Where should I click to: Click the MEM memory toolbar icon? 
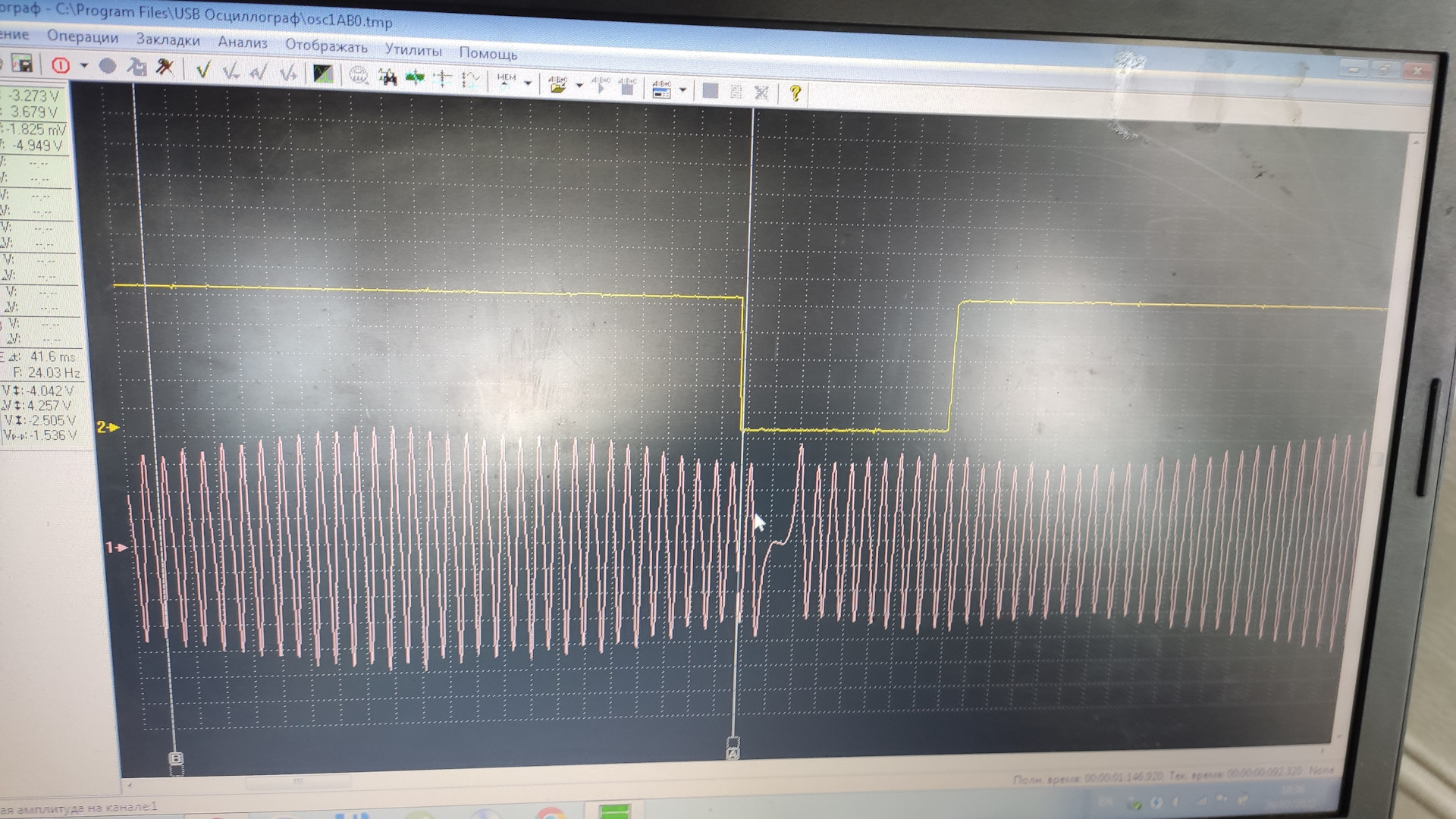click(x=506, y=80)
